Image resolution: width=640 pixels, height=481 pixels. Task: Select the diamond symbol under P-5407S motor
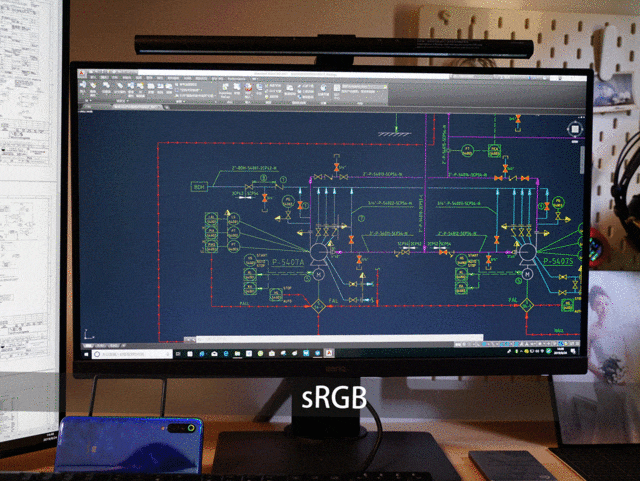[x=527, y=305]
